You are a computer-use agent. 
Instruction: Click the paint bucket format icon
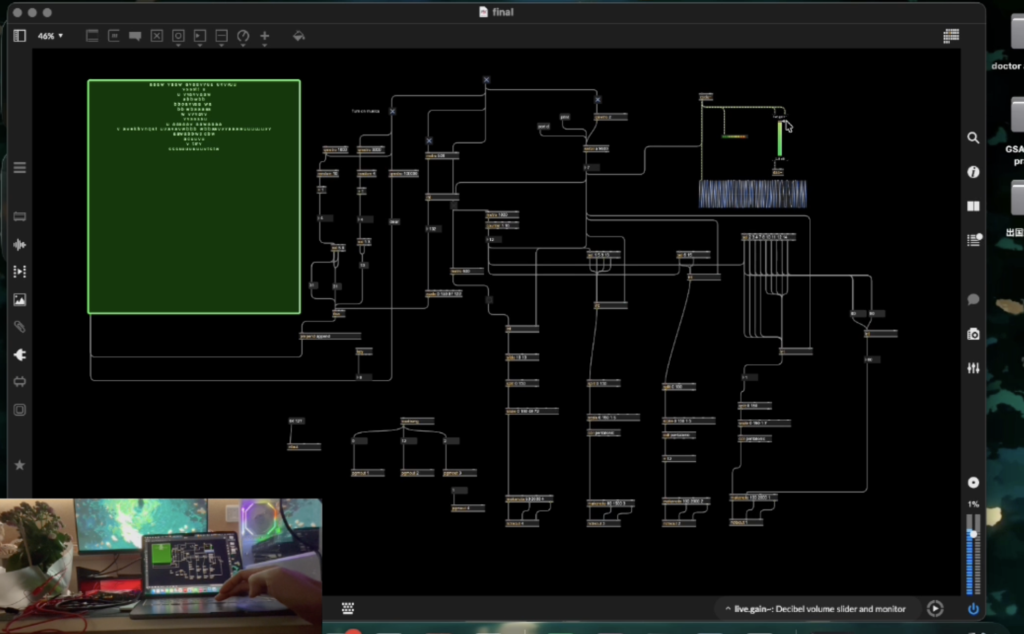[x=298, y=36]
